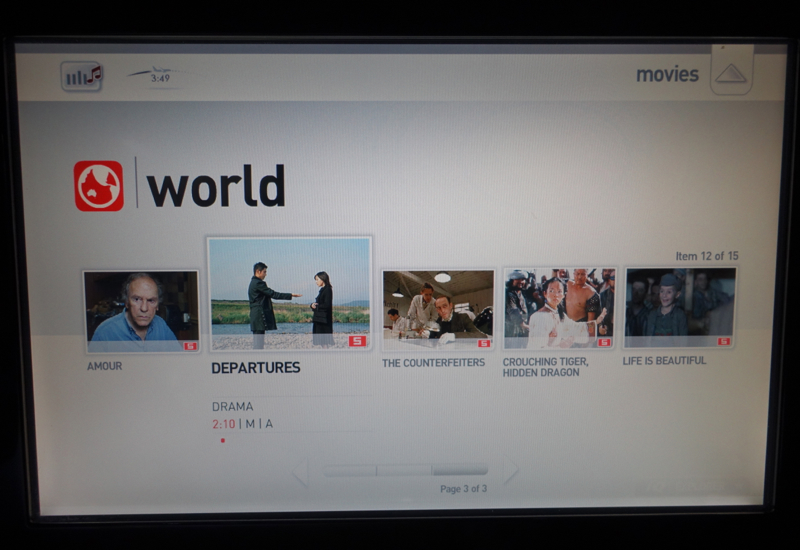Click LIFE IS BEAUTIFUL title text

[664, 361]
